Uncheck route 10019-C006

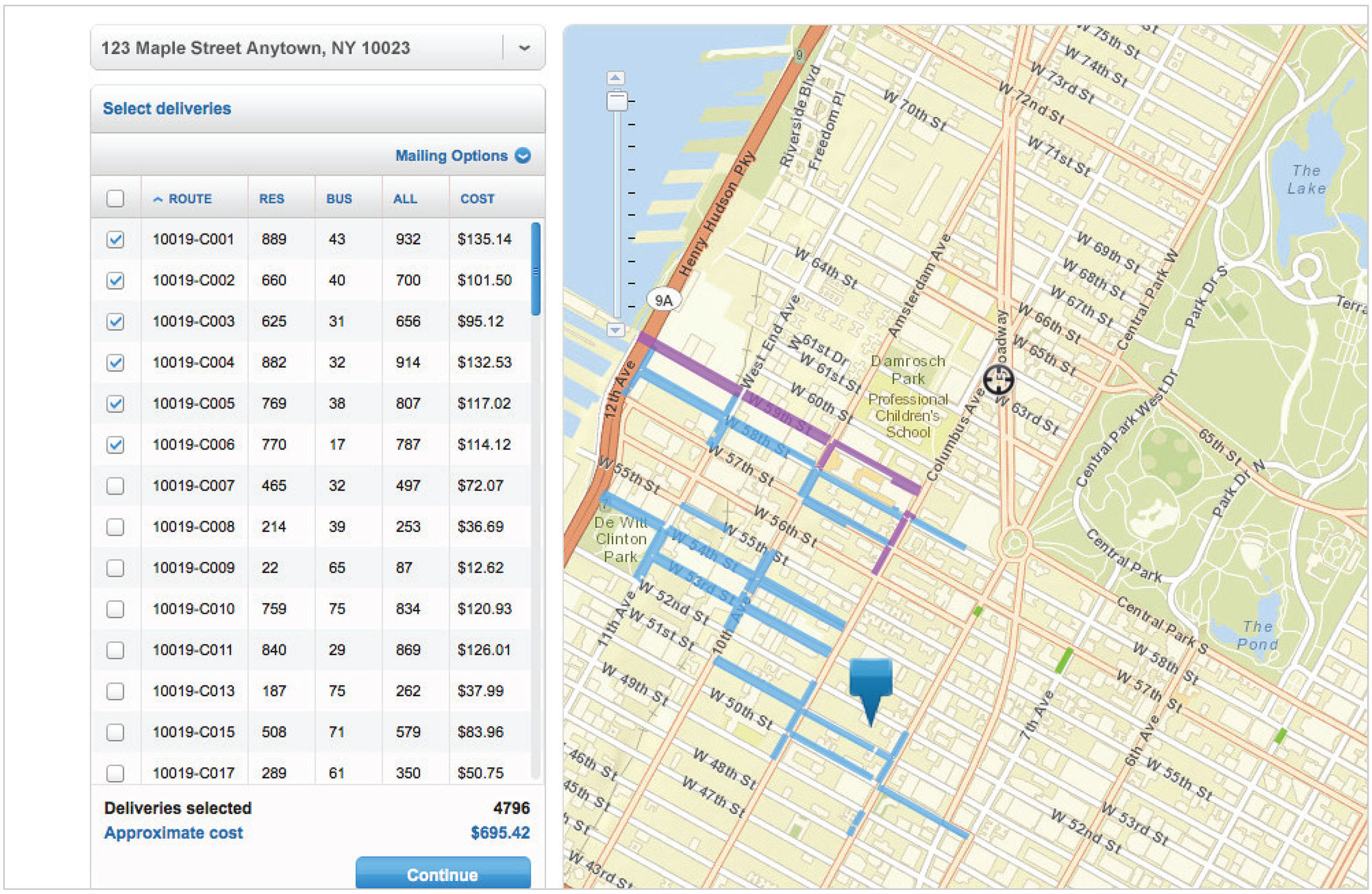[x=115, y=444]
